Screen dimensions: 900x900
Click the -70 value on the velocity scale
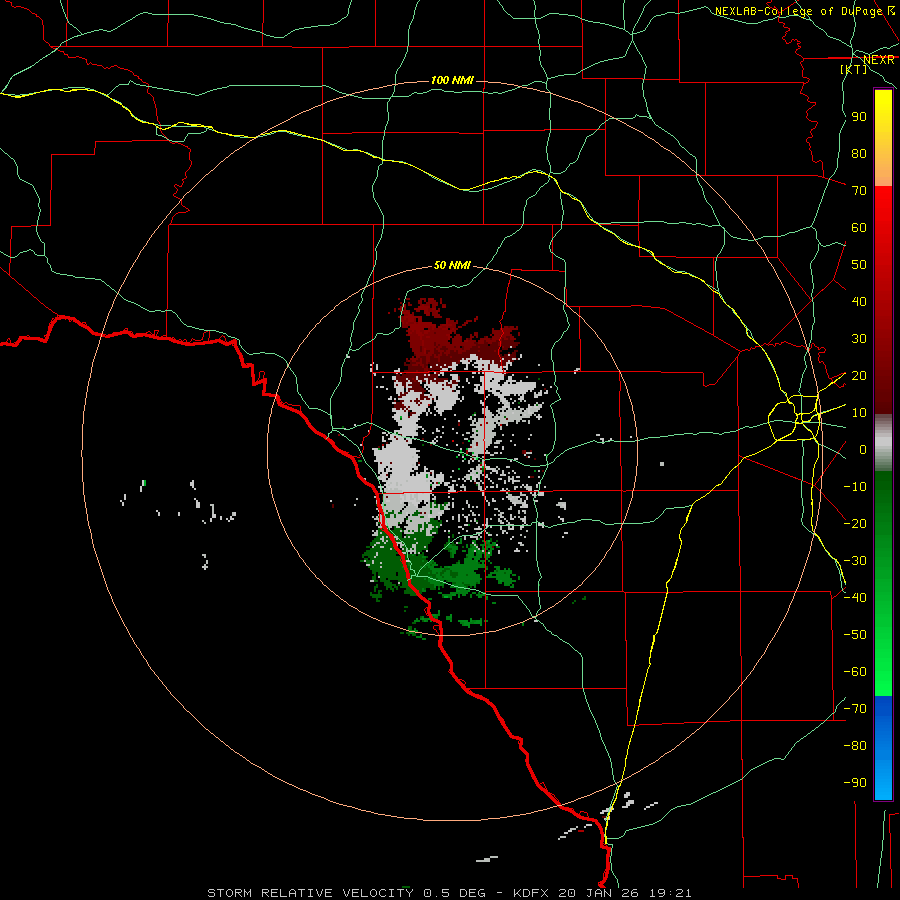[x=855, y=708]
